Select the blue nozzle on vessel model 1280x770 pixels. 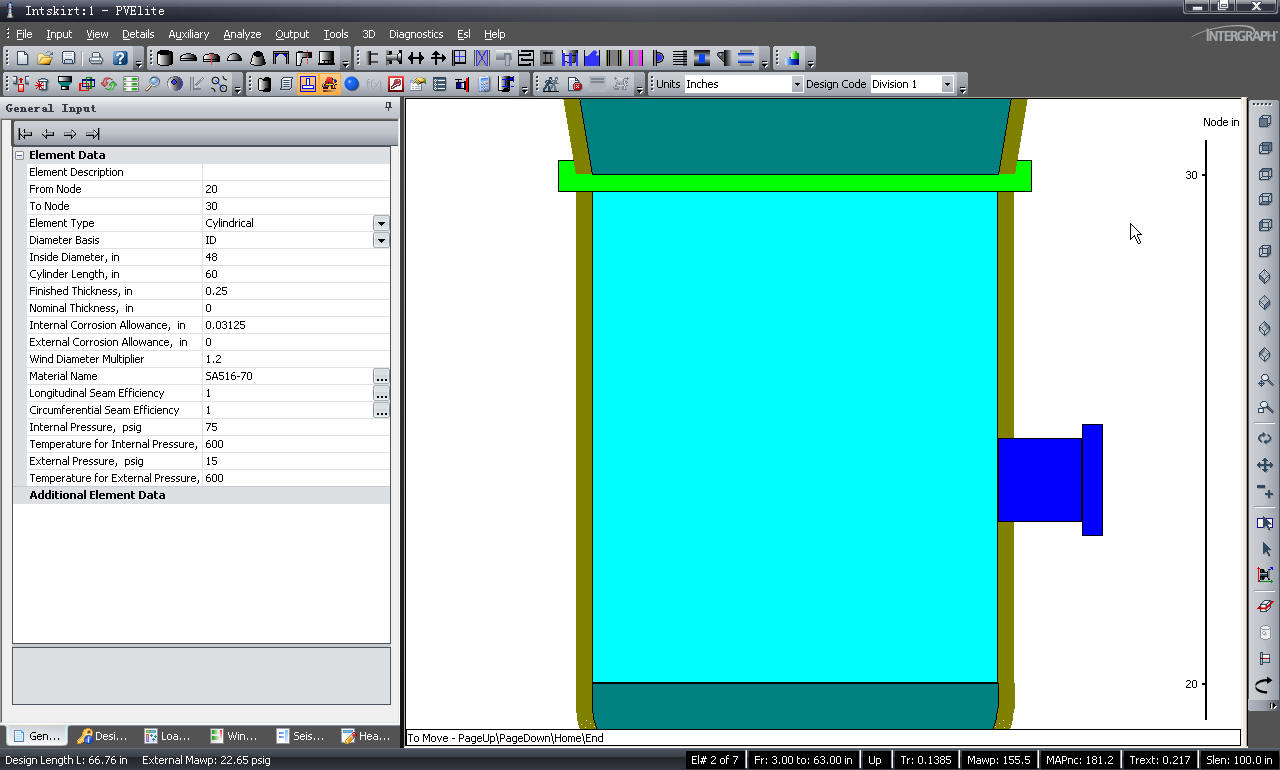click(1050, 480)
